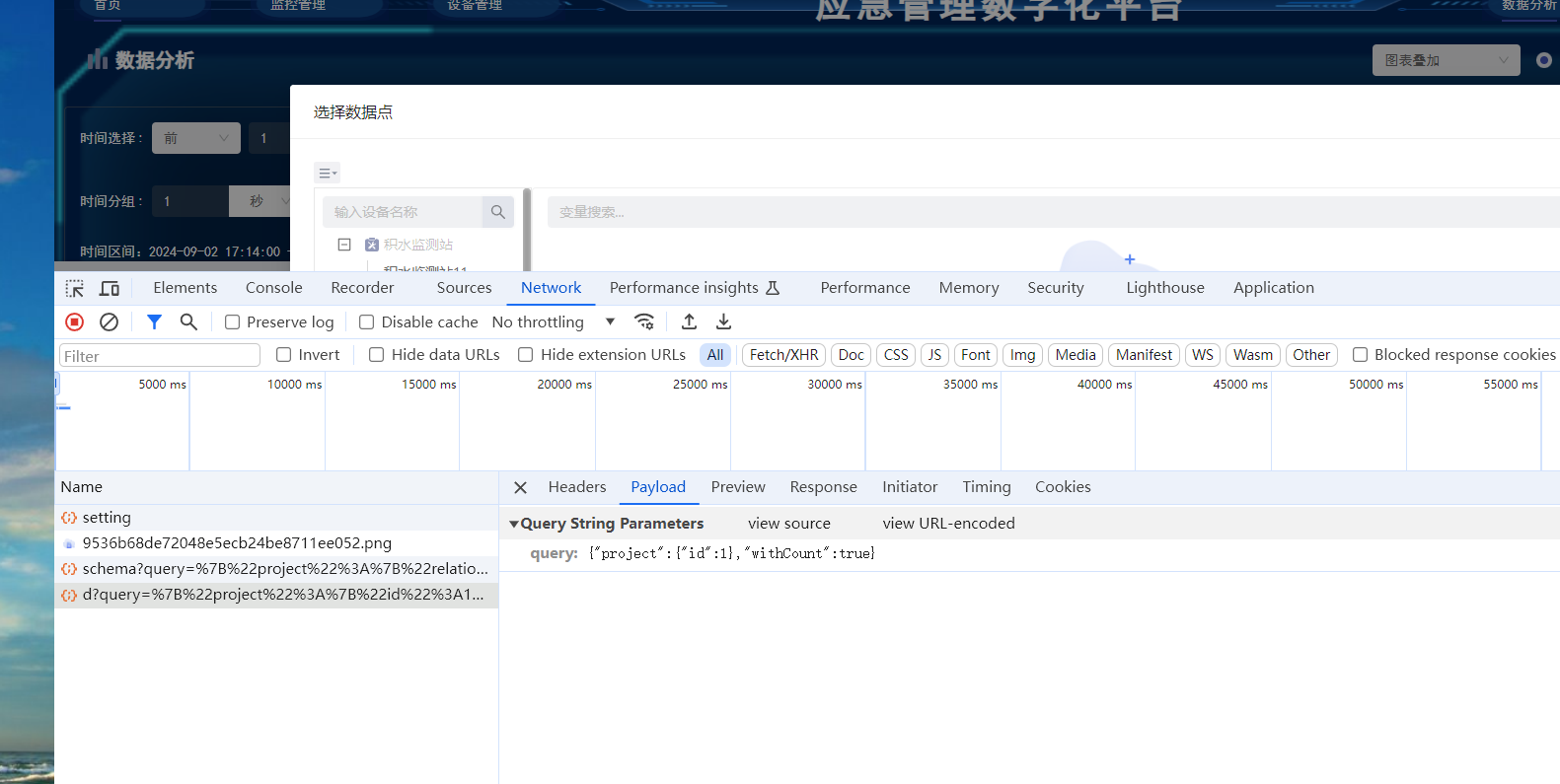The height and width of the screenshot is (784, 1560).
Task: Check Hide data URLs
Action: (376, 355)
